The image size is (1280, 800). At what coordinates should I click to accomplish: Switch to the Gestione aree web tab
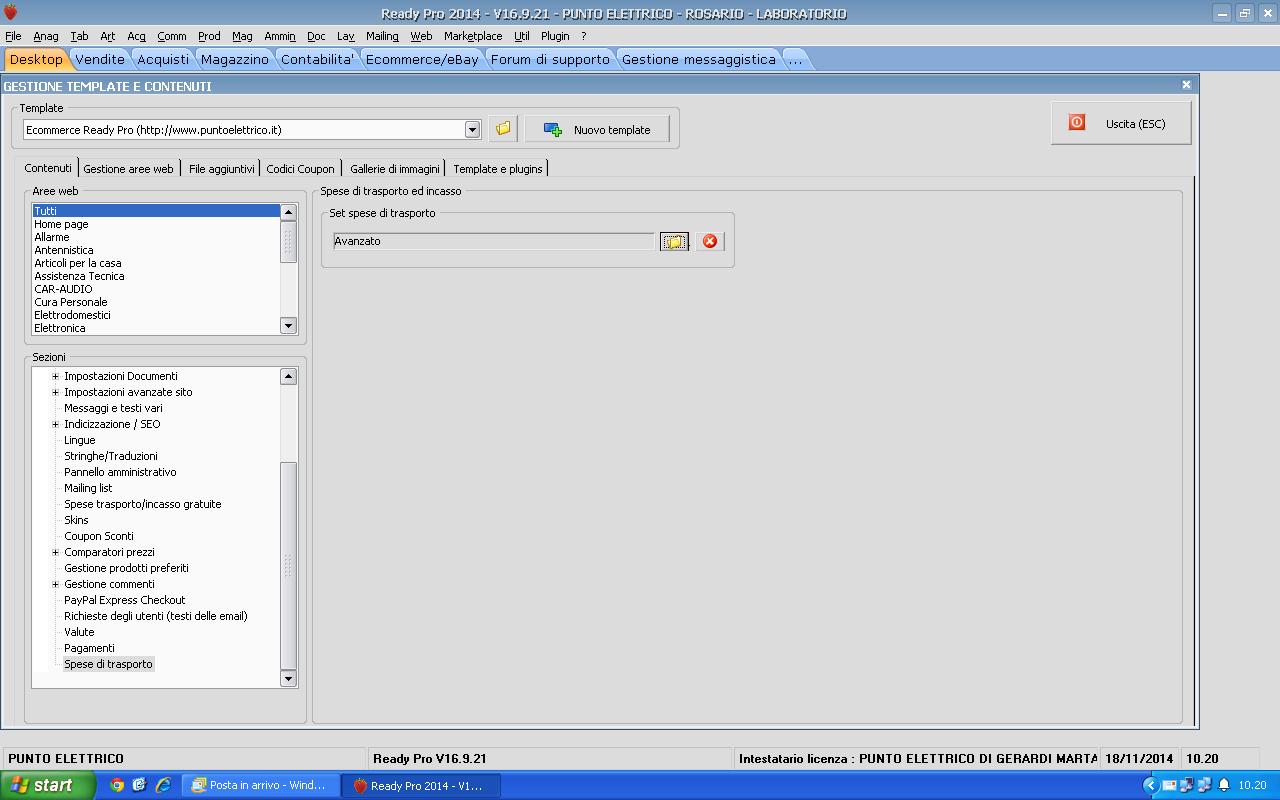128,169
